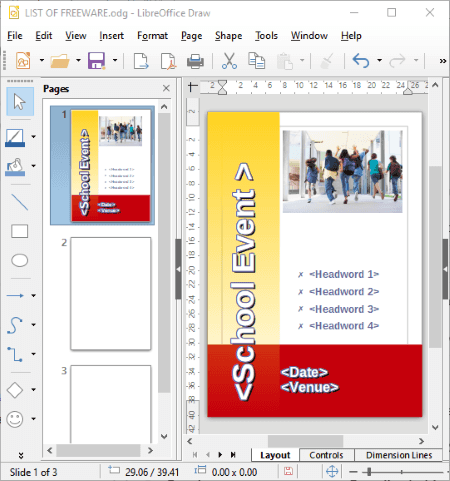Click the Undo arrow icon
Screen dimensions: 450x481
pyautogui.click(x=361, y=61)
